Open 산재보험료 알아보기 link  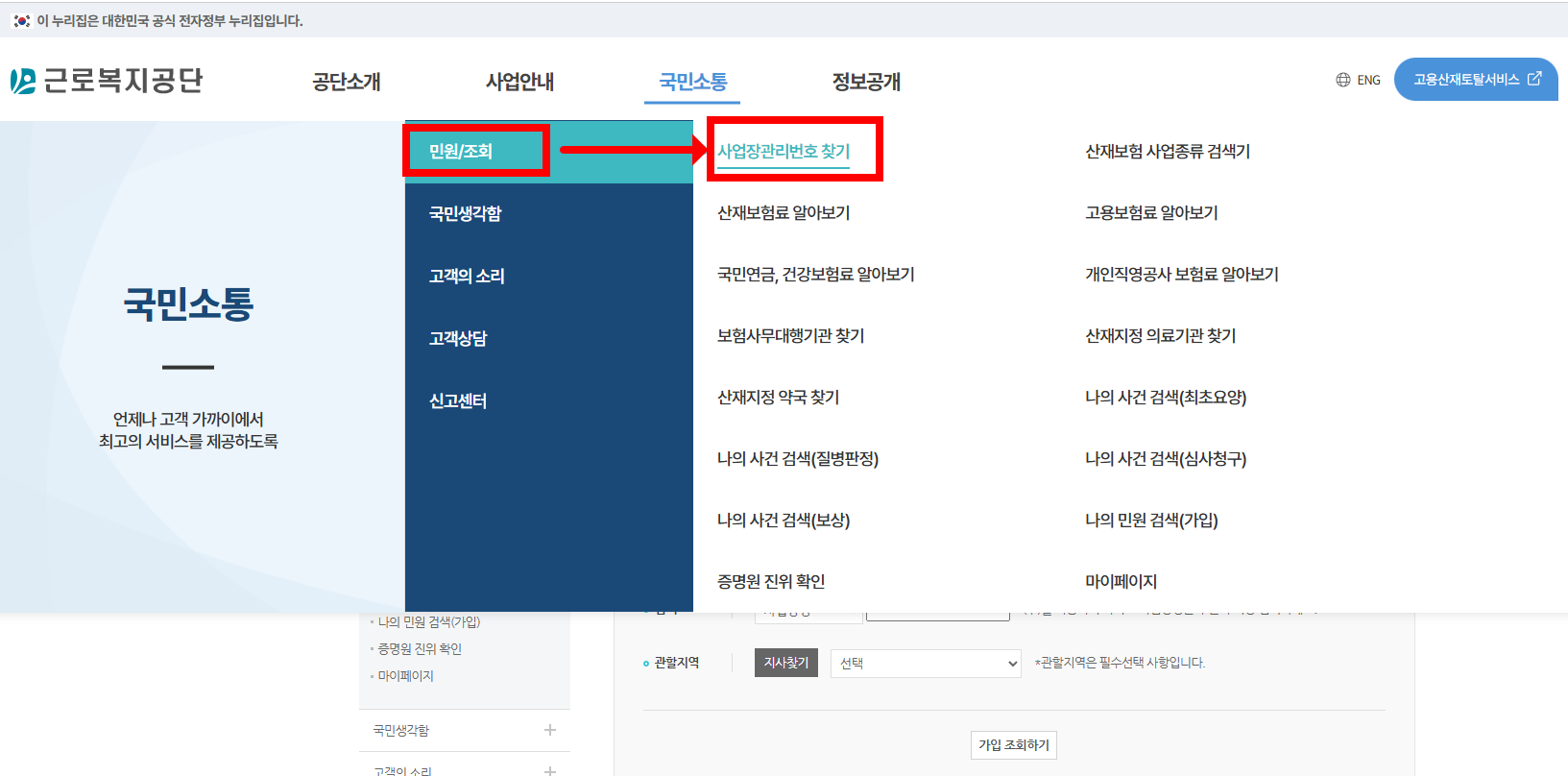pyautogui.click(x=784, y=212)
